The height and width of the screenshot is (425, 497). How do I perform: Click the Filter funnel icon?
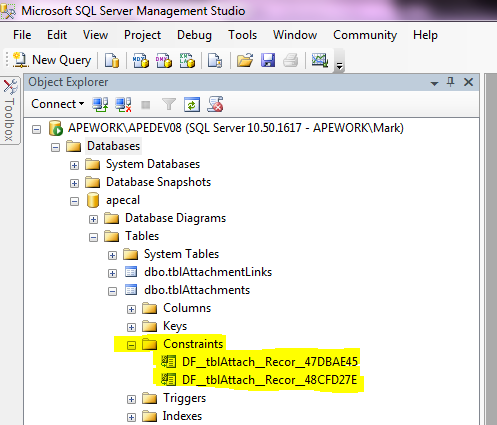coord(169,105)
